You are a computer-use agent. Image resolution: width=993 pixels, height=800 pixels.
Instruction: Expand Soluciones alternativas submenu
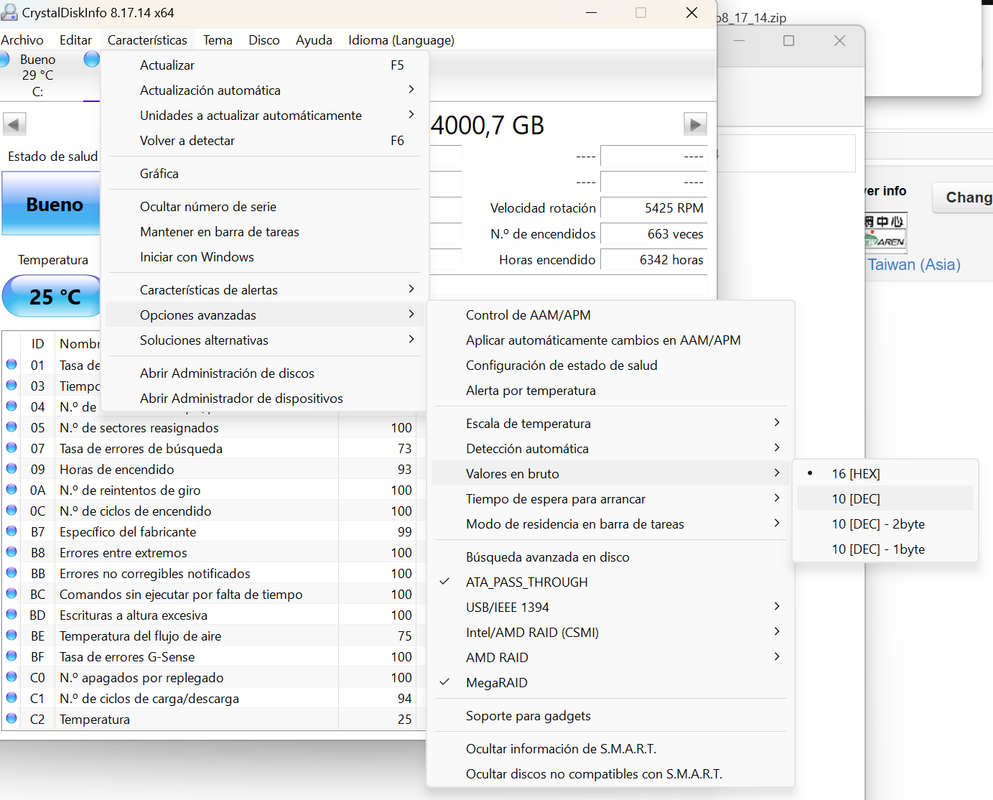(264, 340)
